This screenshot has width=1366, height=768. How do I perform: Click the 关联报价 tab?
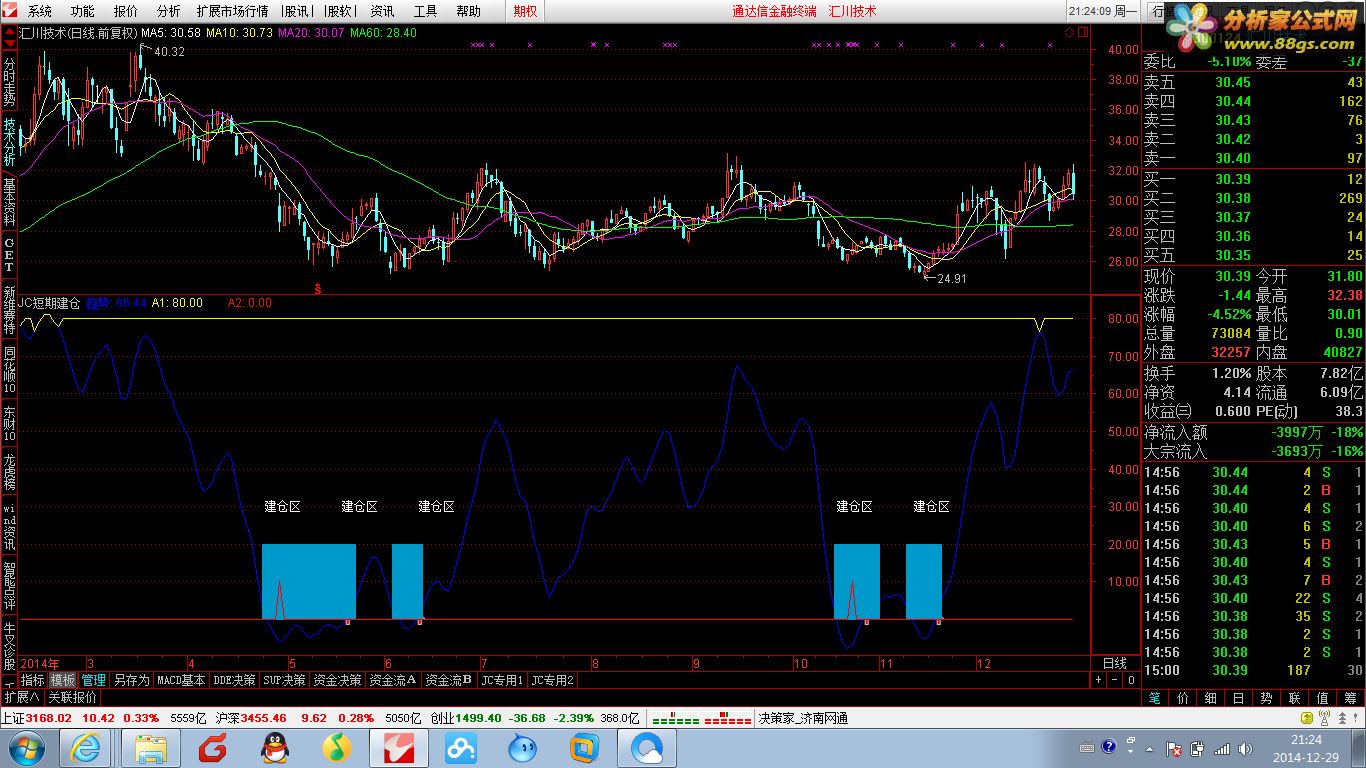click(x=73, y=697)
